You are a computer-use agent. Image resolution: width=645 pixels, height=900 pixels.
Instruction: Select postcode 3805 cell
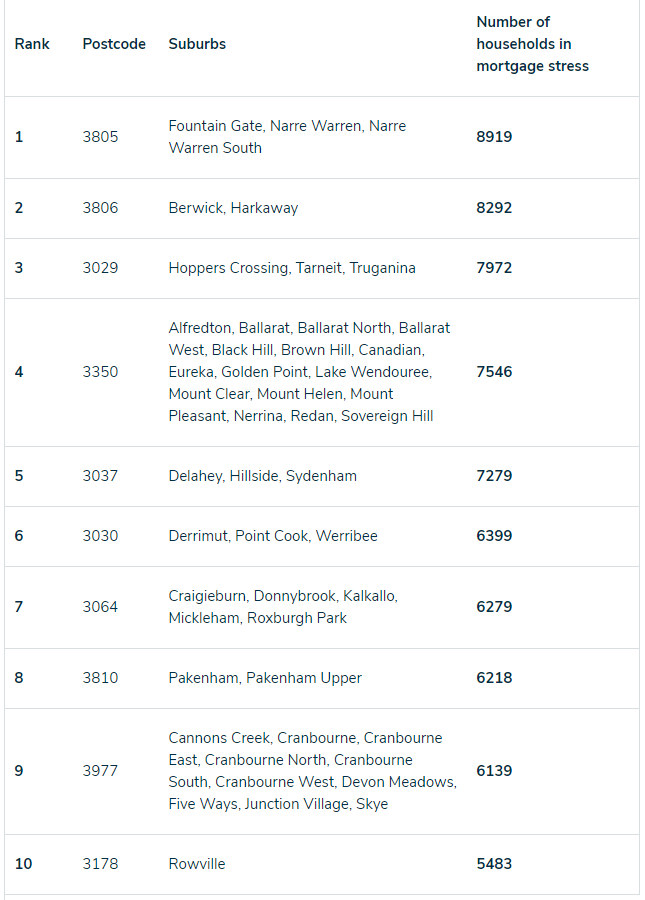point(100,137)
